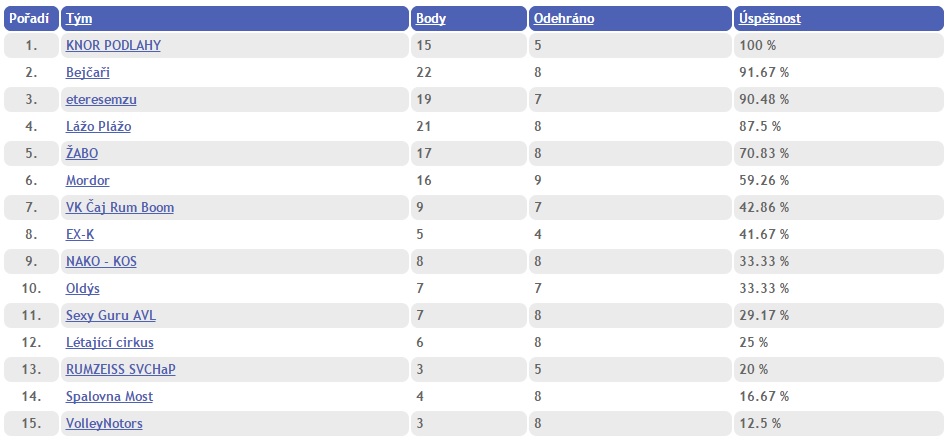Viewport: 946px width, 440px height.
Task: Open NAKO - KOS team link
Action: [101, 261]
